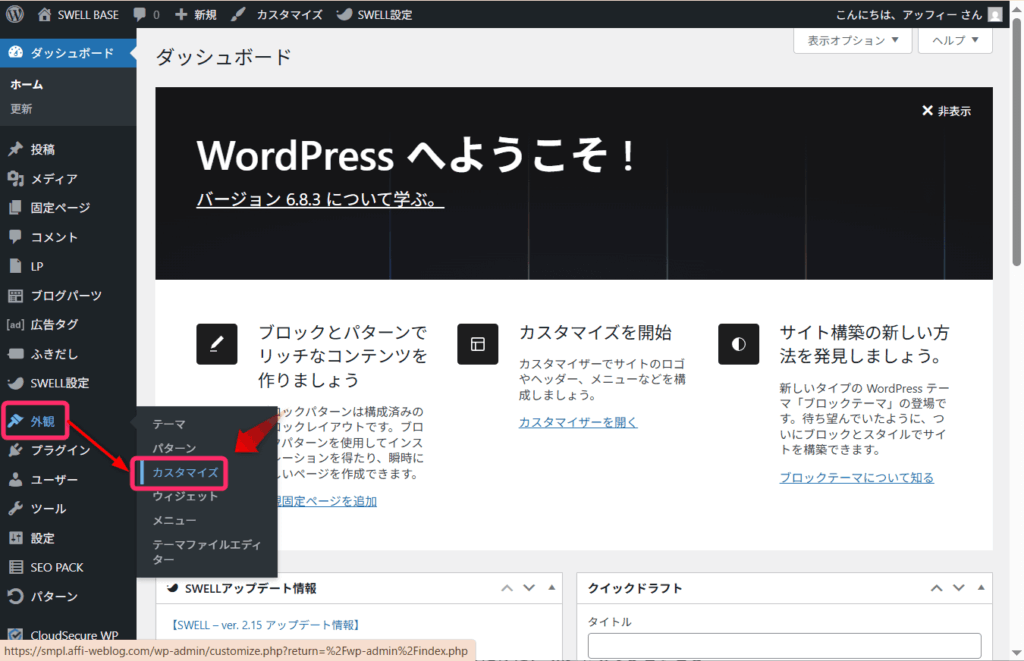Select カスタマイズ in the 外観 submenu
The width and height of the screenshot is (1024, 661).
coord(185,472)
